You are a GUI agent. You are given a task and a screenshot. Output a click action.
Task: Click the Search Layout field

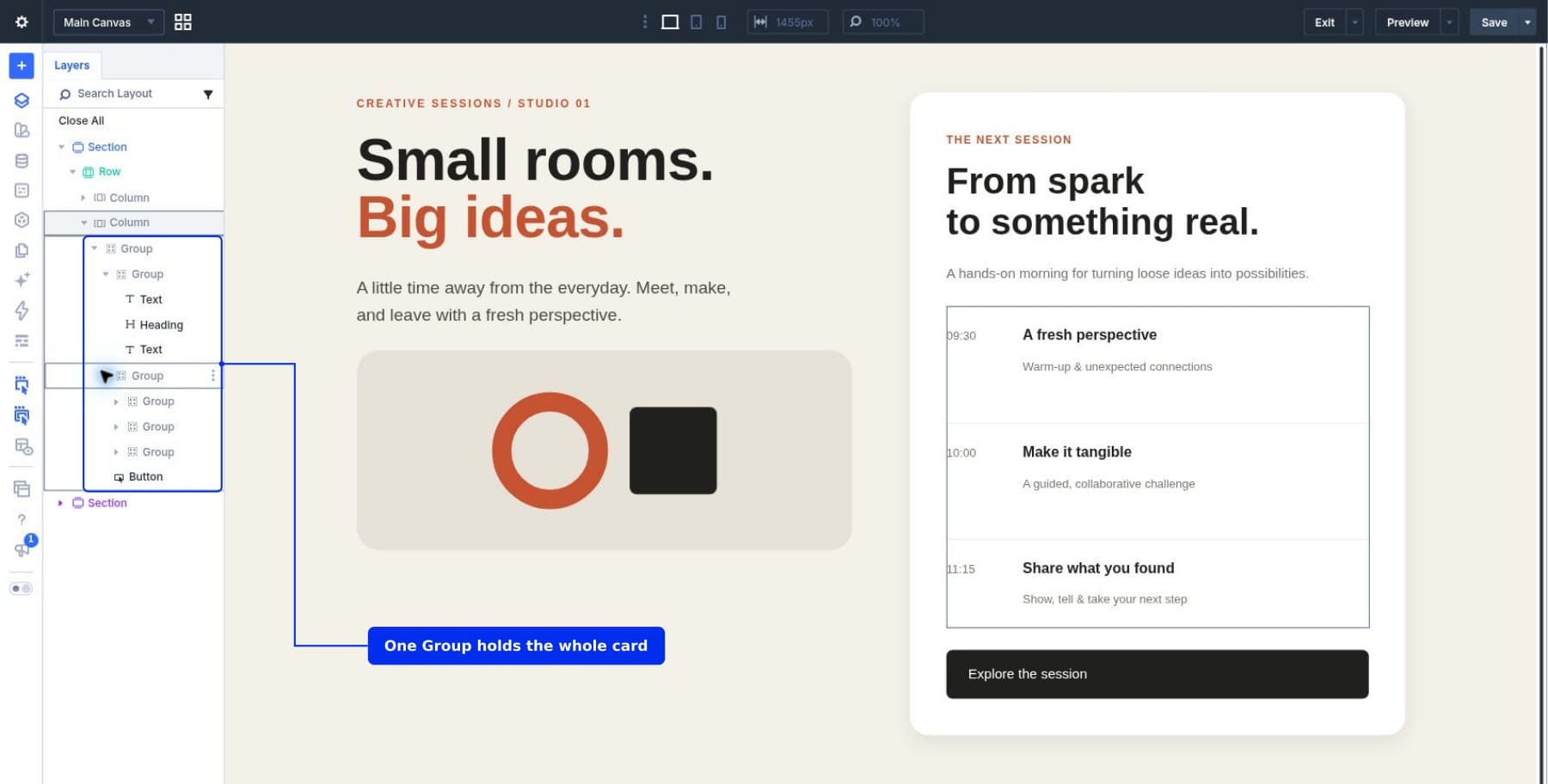tap(125, 94)
